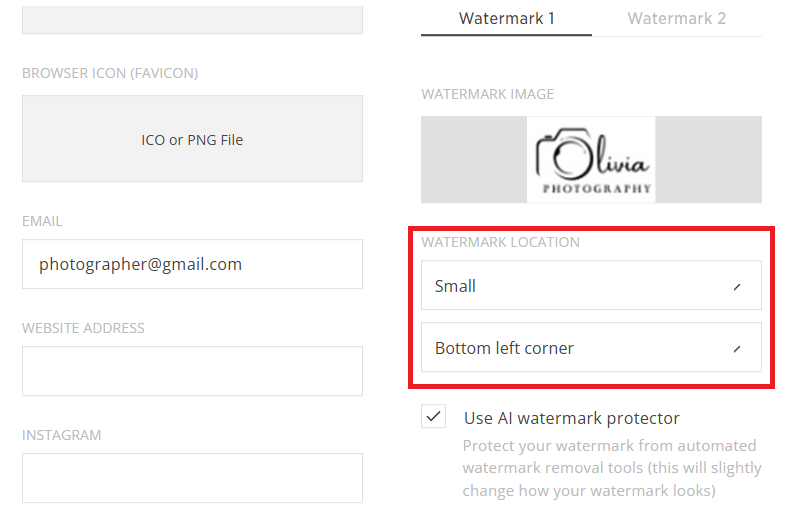The image size is (789, 511).
Task: Upload an ICO or PNG favicon file
Action: [192, 139]
